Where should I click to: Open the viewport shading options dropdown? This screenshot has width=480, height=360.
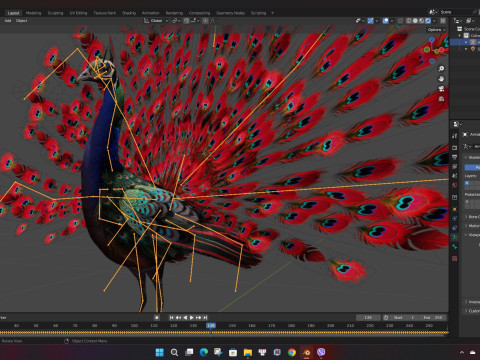coord(434,21)
